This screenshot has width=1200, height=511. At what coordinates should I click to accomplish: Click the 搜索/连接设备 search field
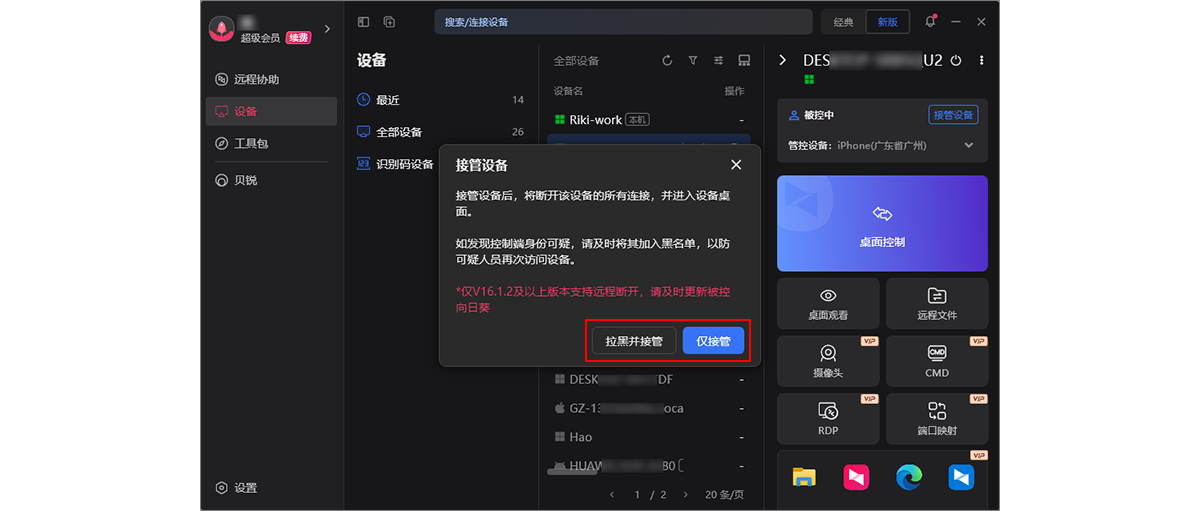(623, 22)
